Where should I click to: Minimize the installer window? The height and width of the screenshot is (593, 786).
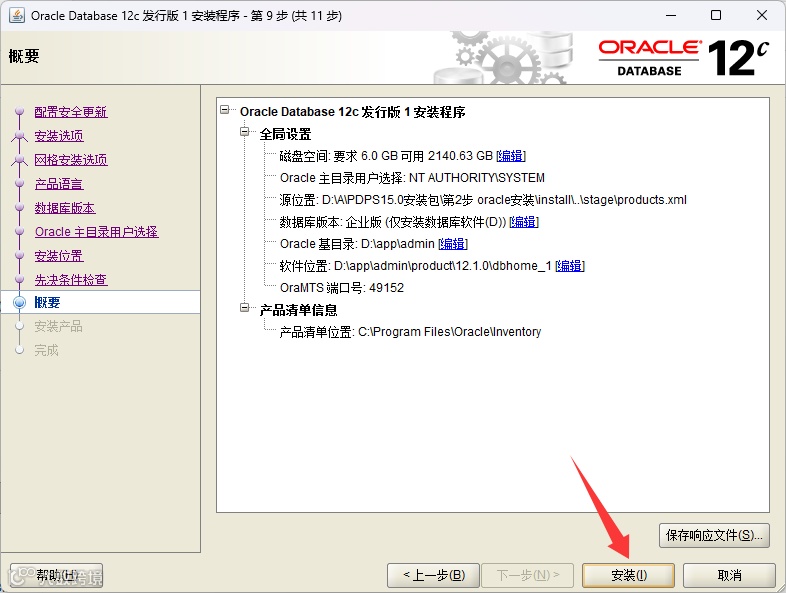coord(671,15)
